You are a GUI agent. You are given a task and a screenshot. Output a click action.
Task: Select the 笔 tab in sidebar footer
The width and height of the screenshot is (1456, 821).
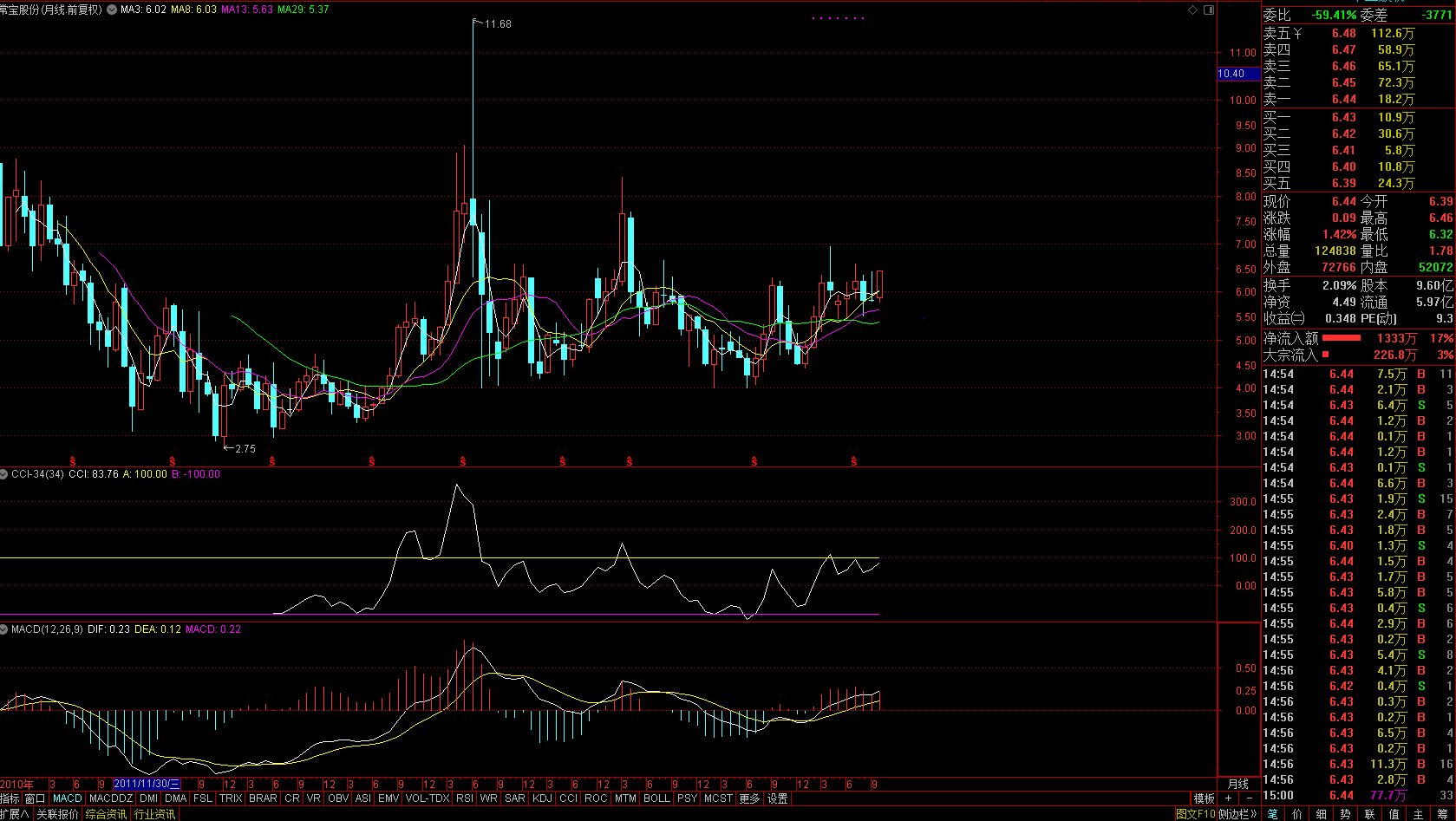1273,814
